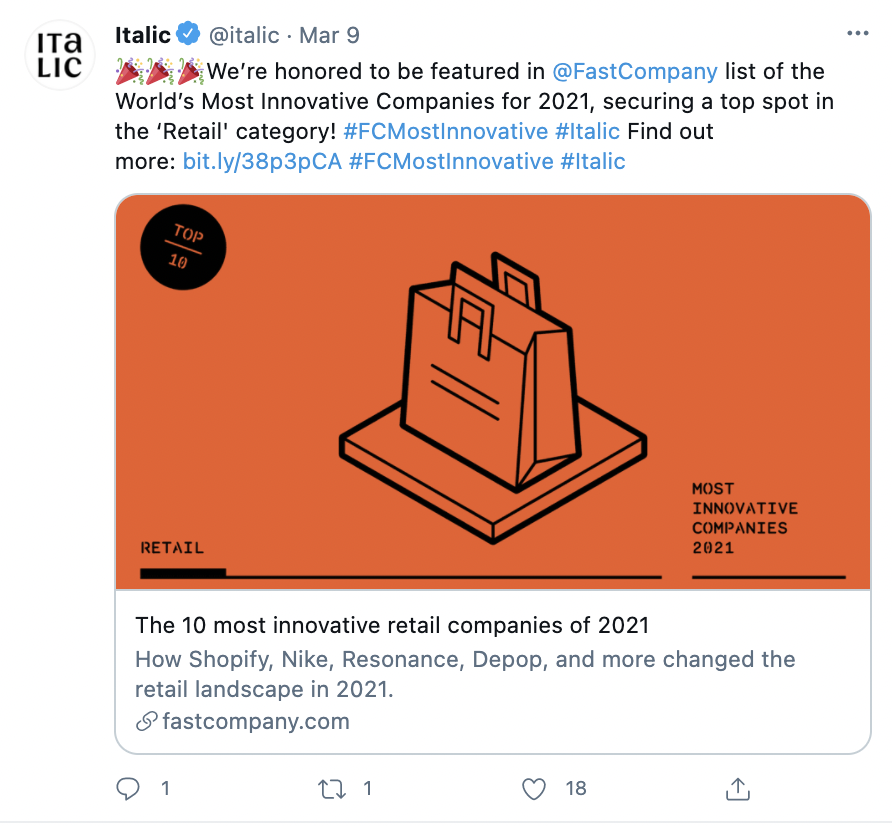Image resolution: width=892 pixels, height=826 pixels.
Task: Like the tweet with the heart icon
Action: point(534,789)
